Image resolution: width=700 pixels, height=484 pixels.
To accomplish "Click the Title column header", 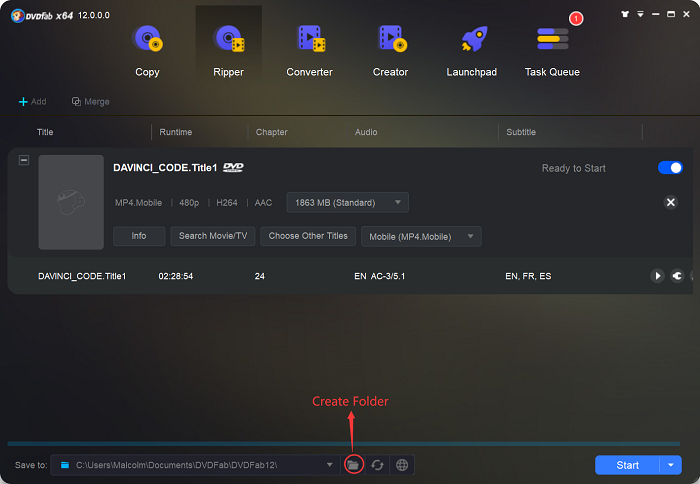I will [45, 132].
